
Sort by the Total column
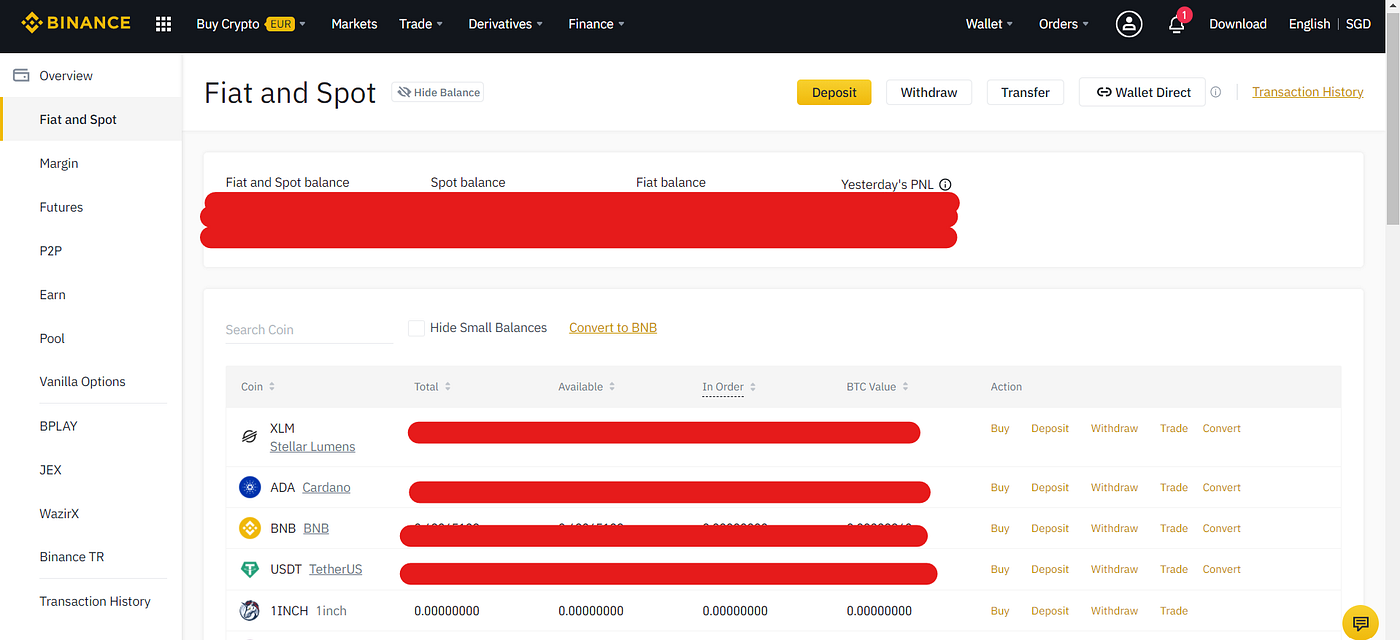click(433, 387)
